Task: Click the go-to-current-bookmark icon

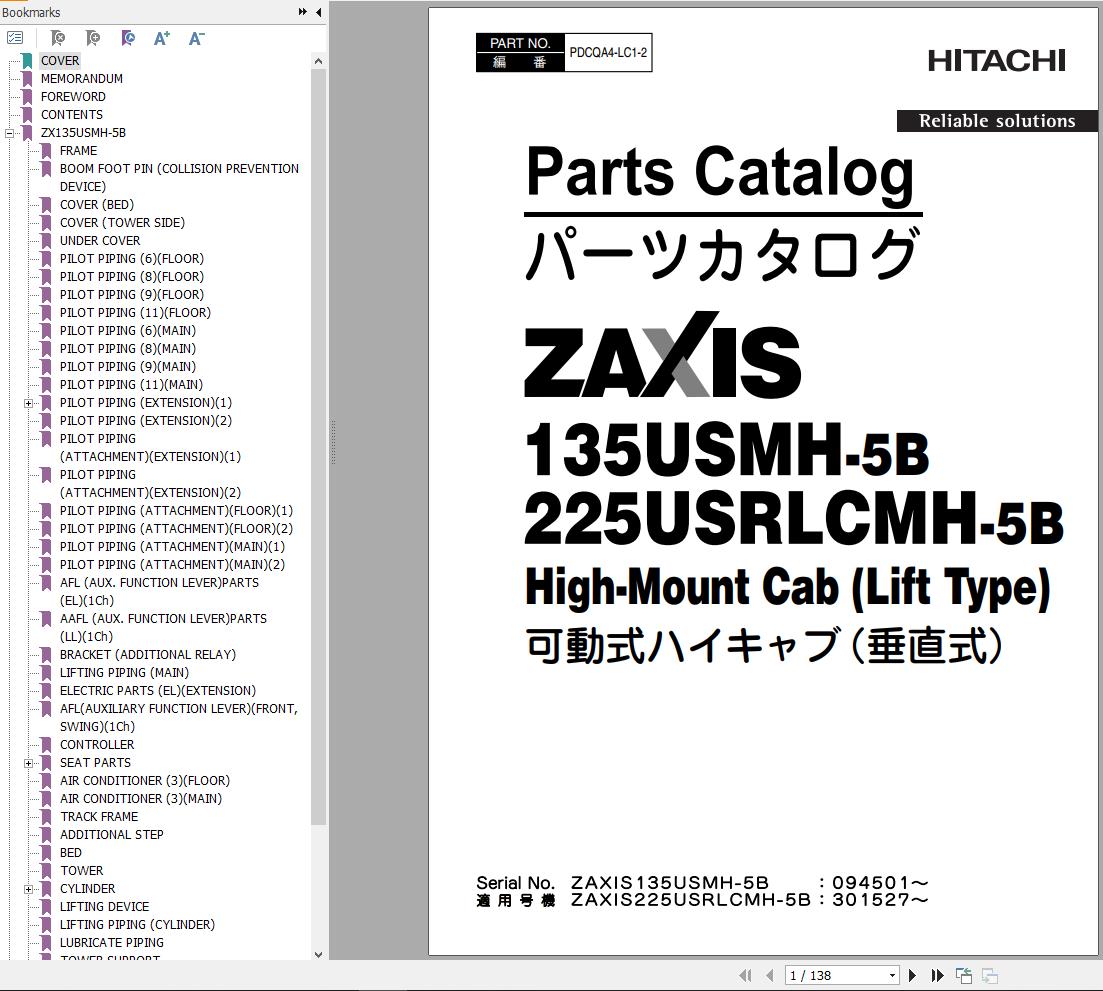Action: (128, 38)
